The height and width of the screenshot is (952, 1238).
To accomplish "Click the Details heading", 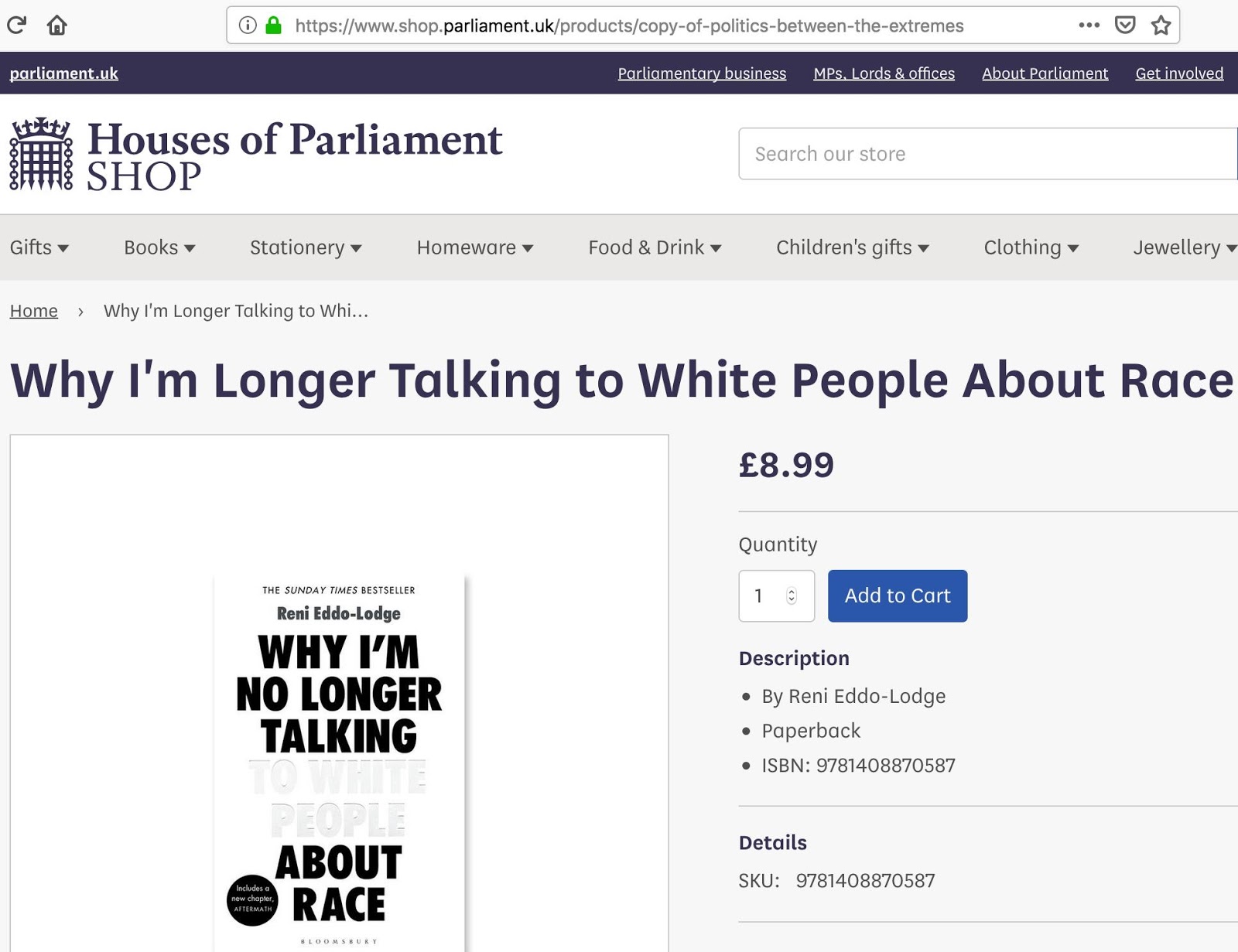I will point(772,843).
